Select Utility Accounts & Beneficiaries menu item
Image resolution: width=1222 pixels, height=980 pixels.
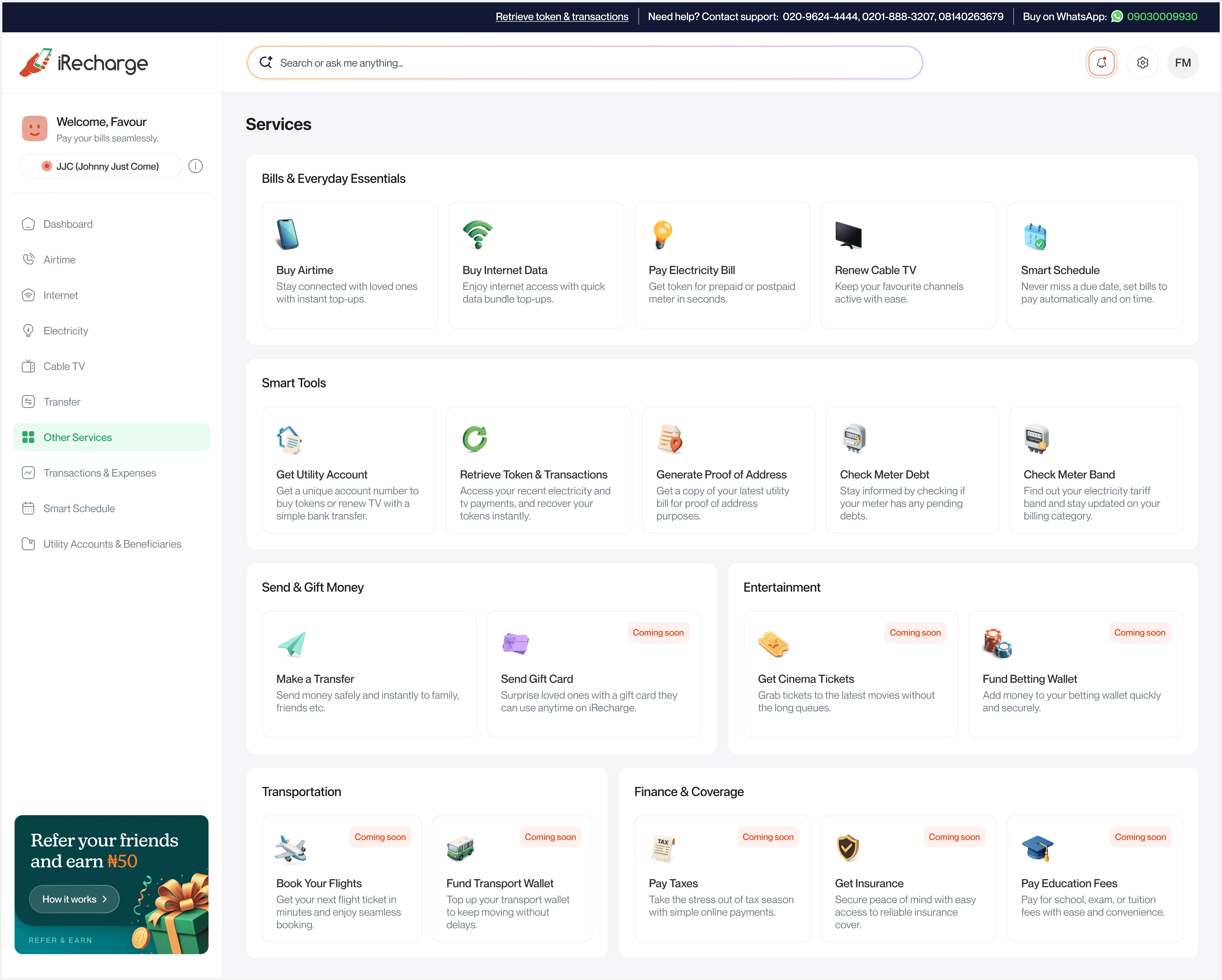[x=112, y=544]
